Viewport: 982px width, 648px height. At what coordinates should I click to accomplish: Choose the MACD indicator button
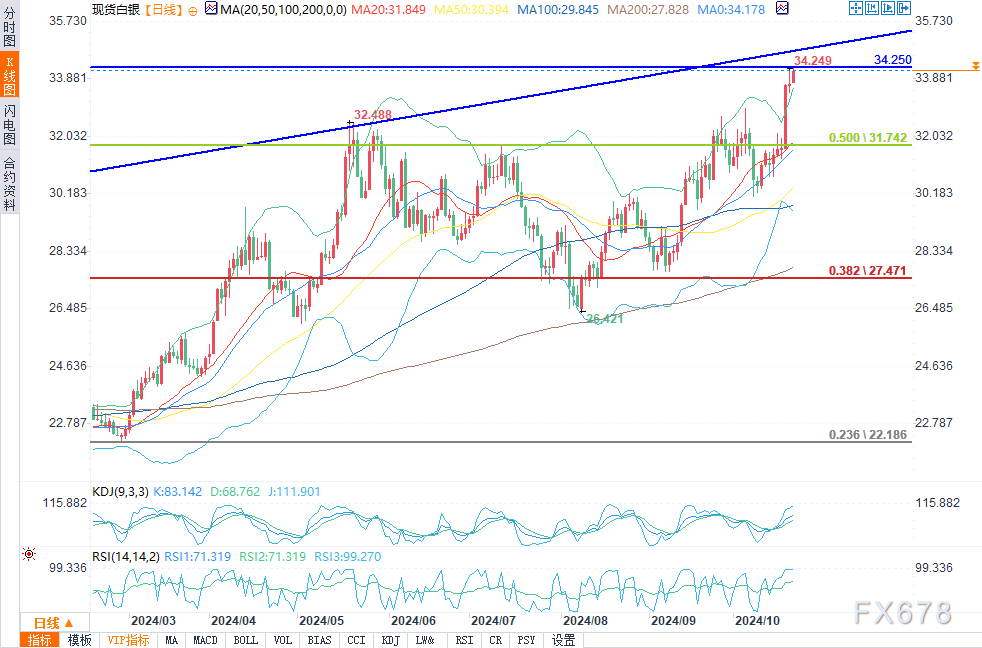click(x=205, y=640)
